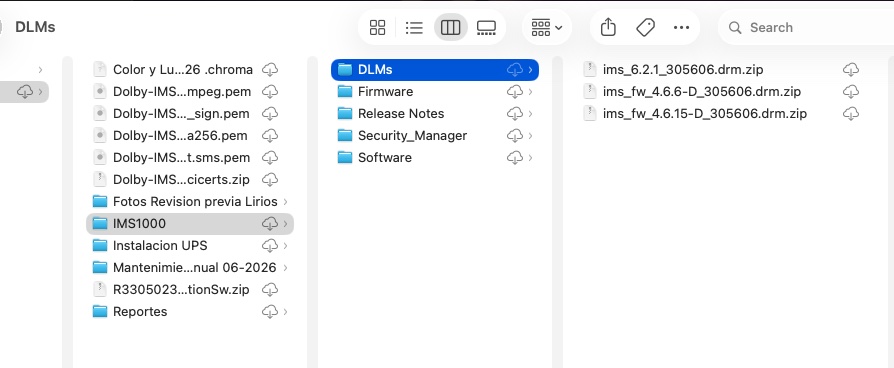
Task: Click the Share toolbar icon
Action: click(x=608, y=27)
